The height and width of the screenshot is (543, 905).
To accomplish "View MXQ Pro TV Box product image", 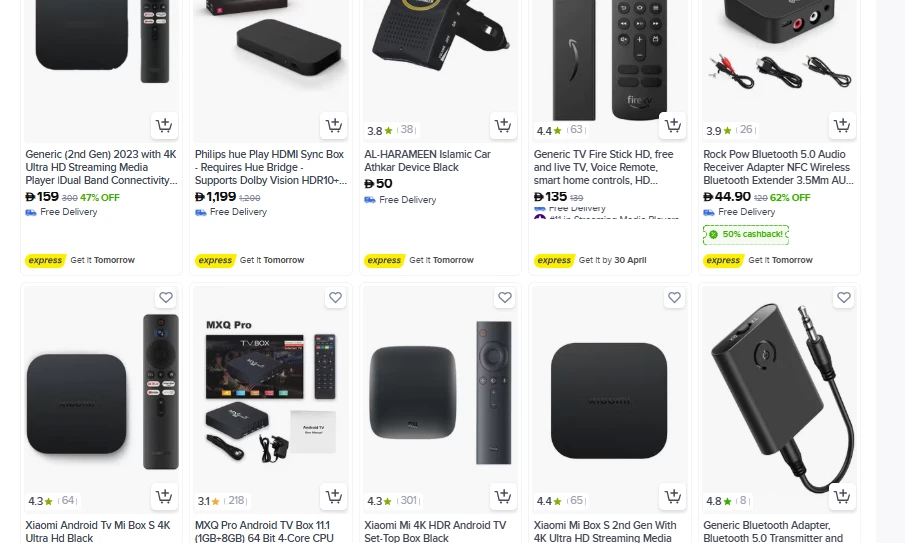I will click(271, 391).
